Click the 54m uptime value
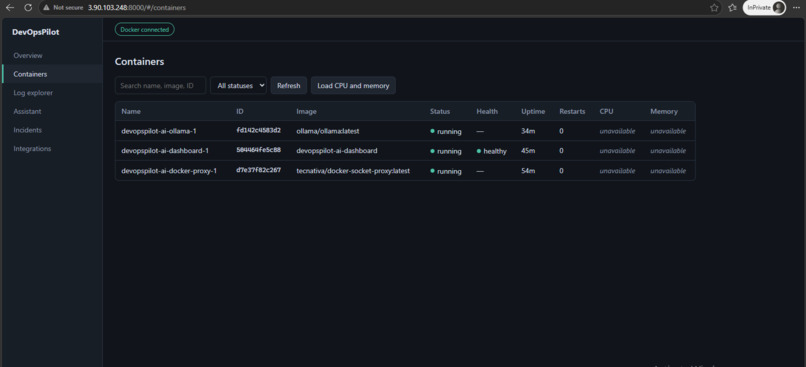 [x=528, y=171]
